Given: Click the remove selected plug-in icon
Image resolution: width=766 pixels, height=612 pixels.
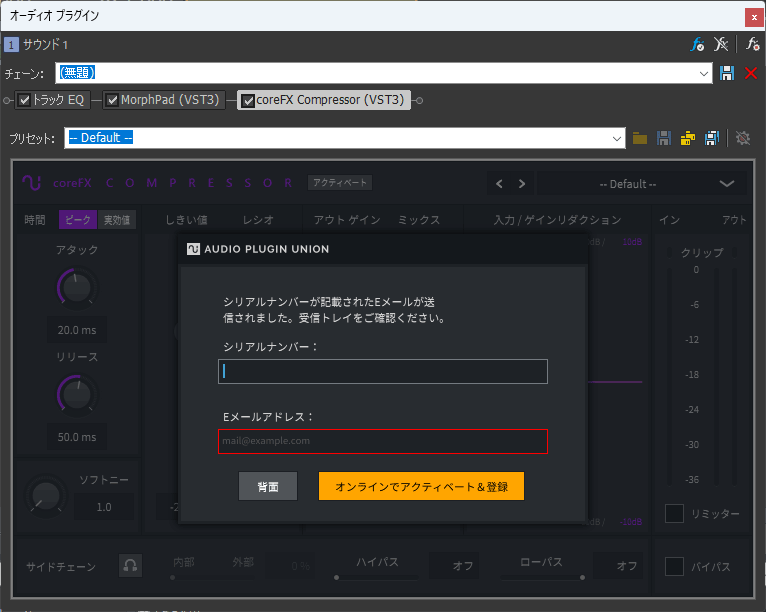Looking at the screenshot, I should pyautogui.click(x=722, y=44).
